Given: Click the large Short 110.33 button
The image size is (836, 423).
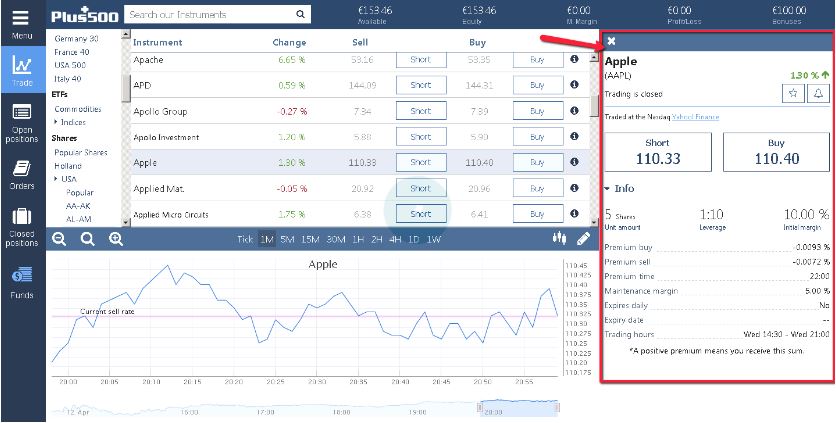Looking at the screenshot, I should coord(658,151).
